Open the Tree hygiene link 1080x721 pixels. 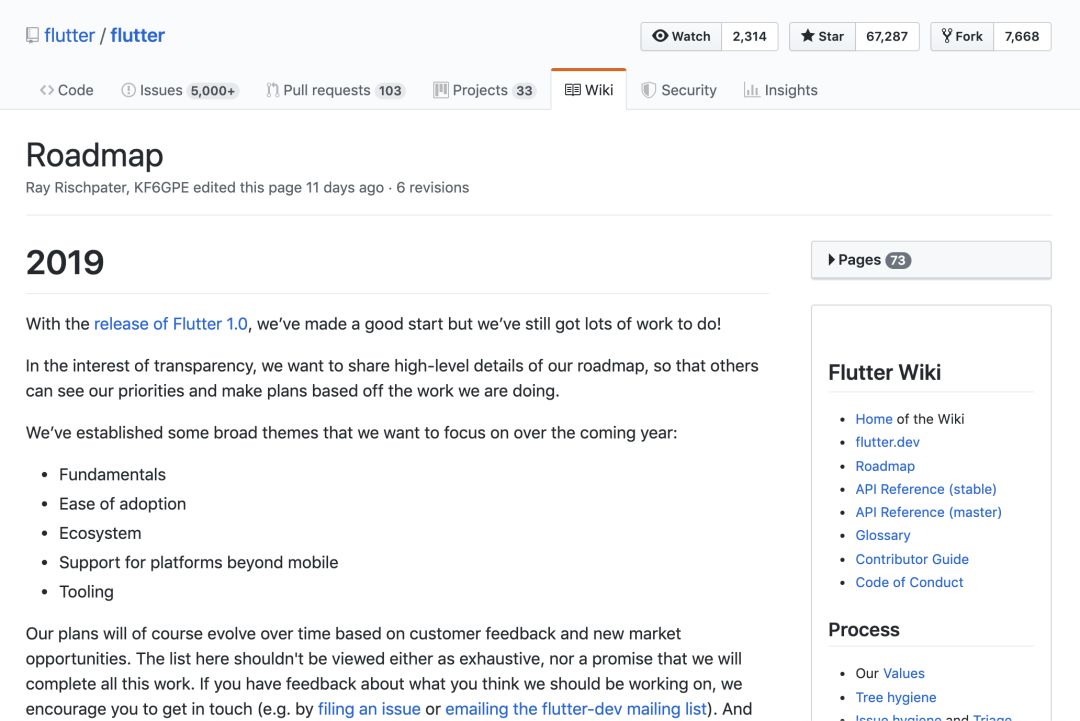(x=895, y=698)
